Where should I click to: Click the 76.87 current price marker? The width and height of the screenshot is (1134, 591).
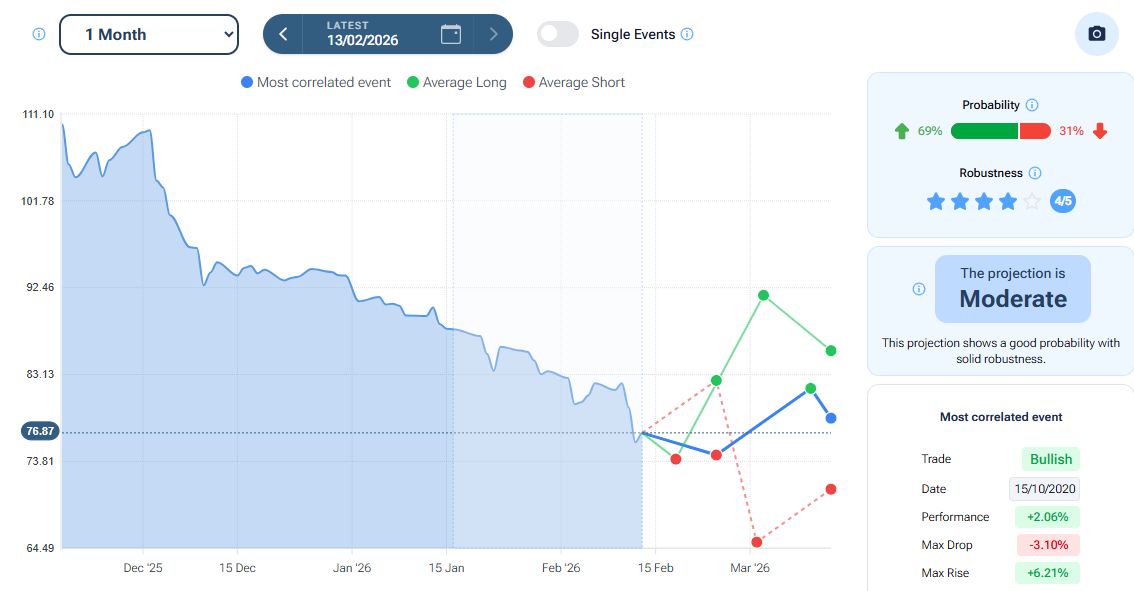pos(42,431)
